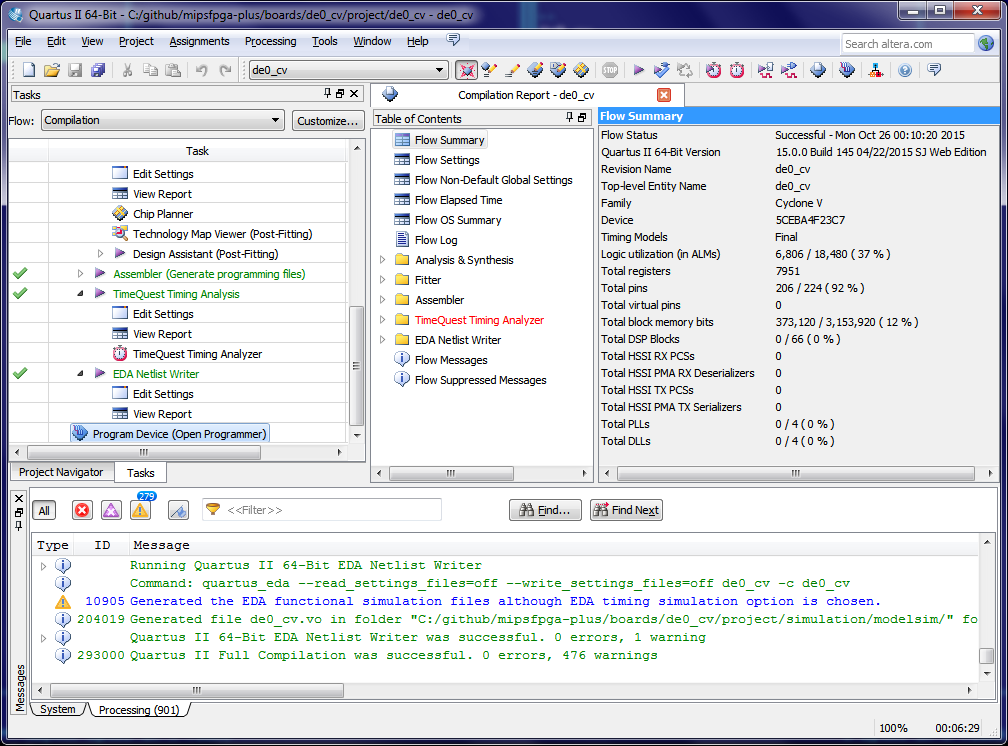Click the Stop Processing icon

pyautogui.click(x=610, y=70)
